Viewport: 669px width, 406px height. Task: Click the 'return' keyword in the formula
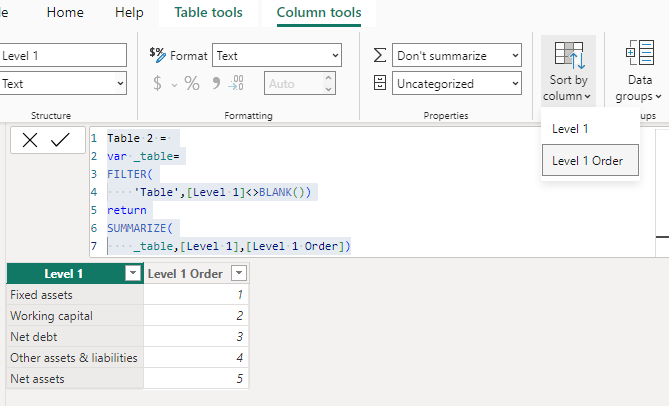point(127,210)
